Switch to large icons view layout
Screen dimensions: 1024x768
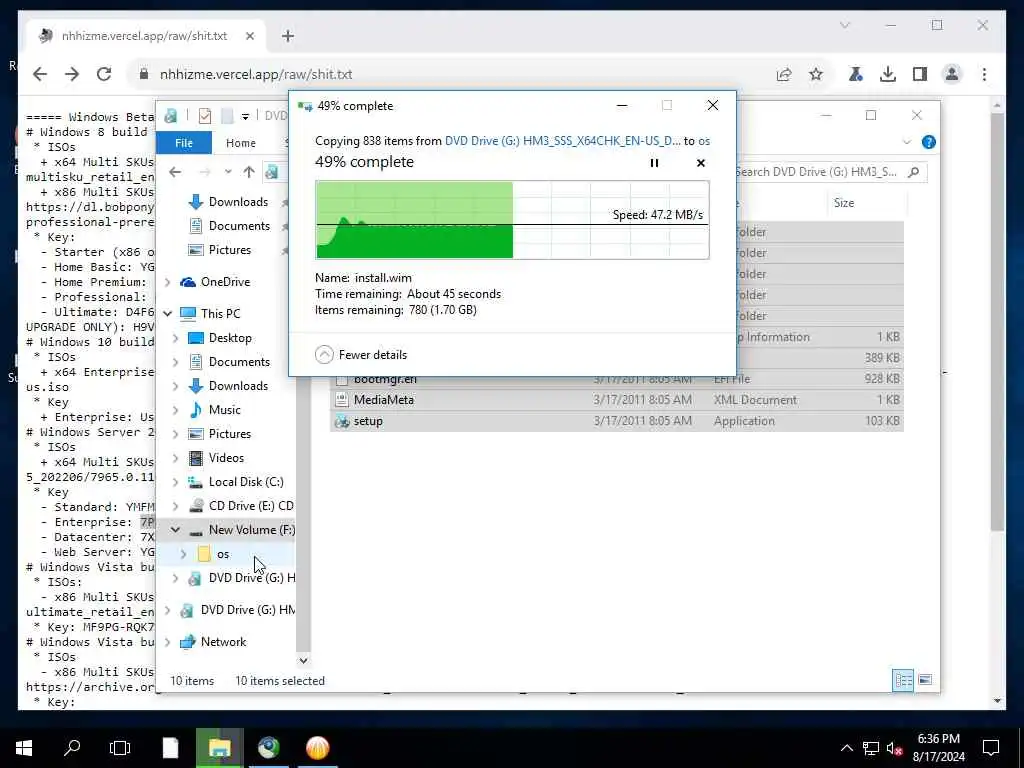925,680
